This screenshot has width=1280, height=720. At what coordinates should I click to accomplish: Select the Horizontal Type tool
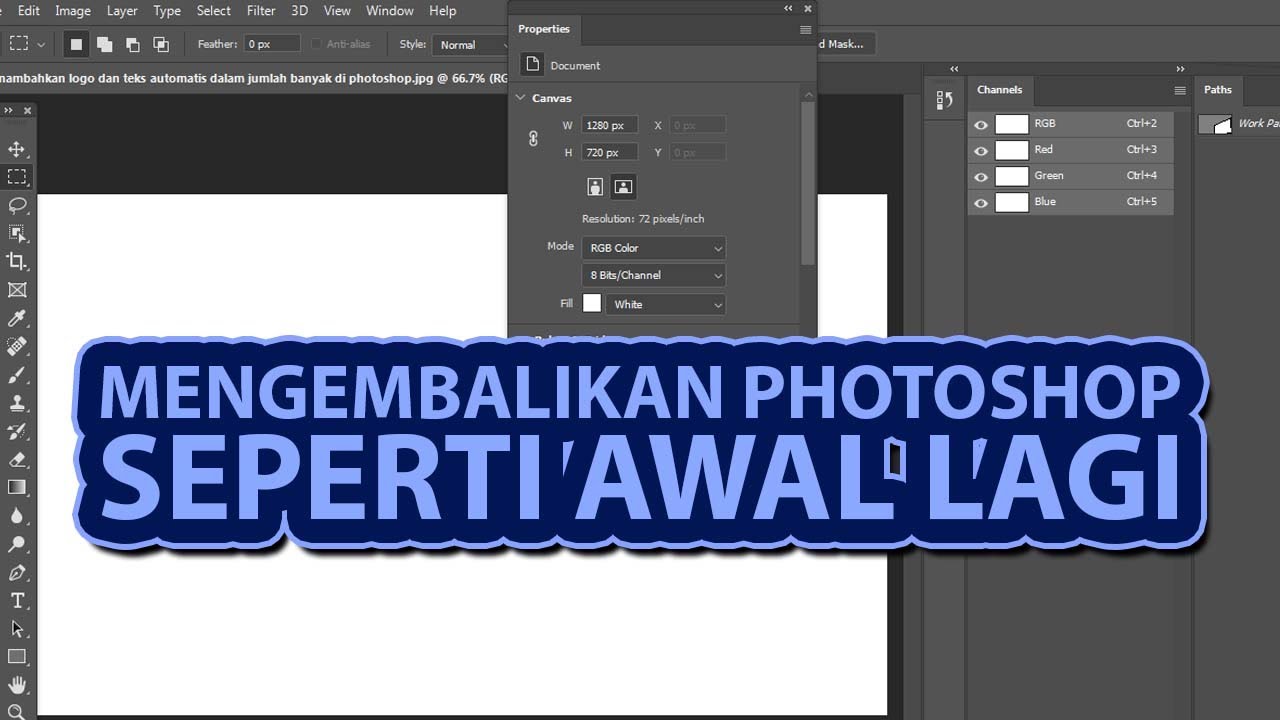coord(17,601)
